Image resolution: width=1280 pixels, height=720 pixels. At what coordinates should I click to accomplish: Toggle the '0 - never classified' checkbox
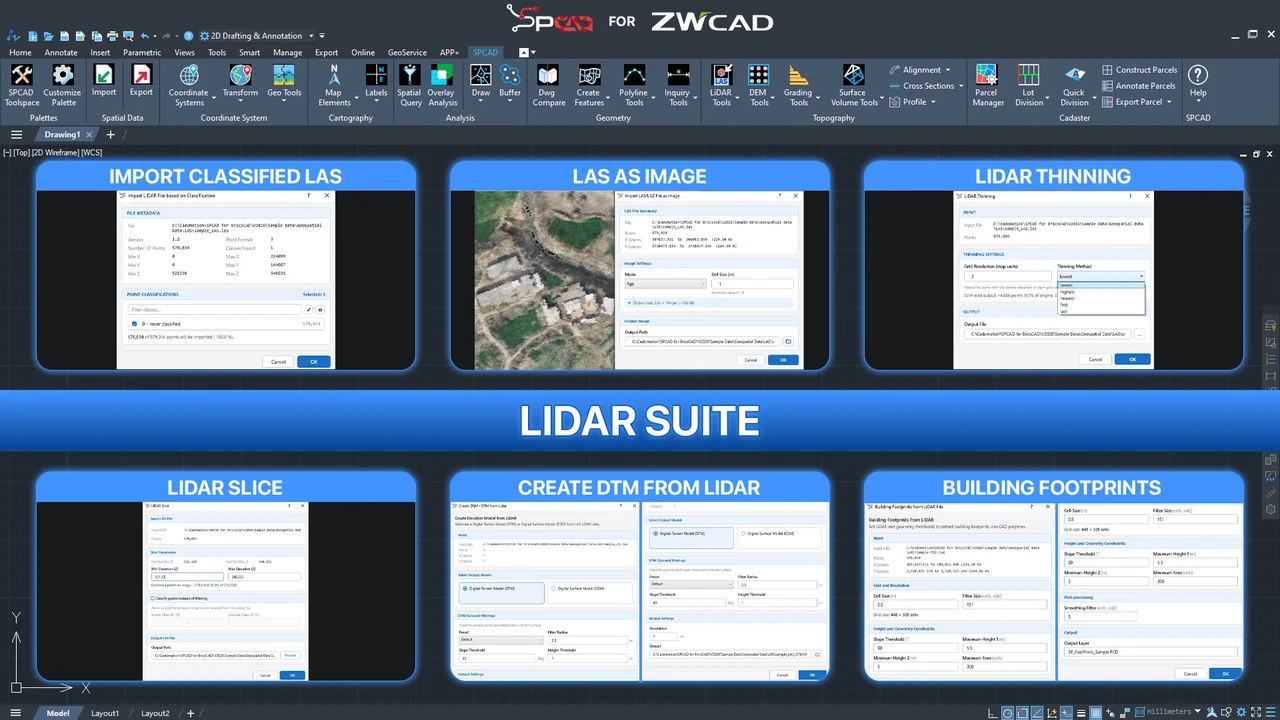(x=135, y=323)
